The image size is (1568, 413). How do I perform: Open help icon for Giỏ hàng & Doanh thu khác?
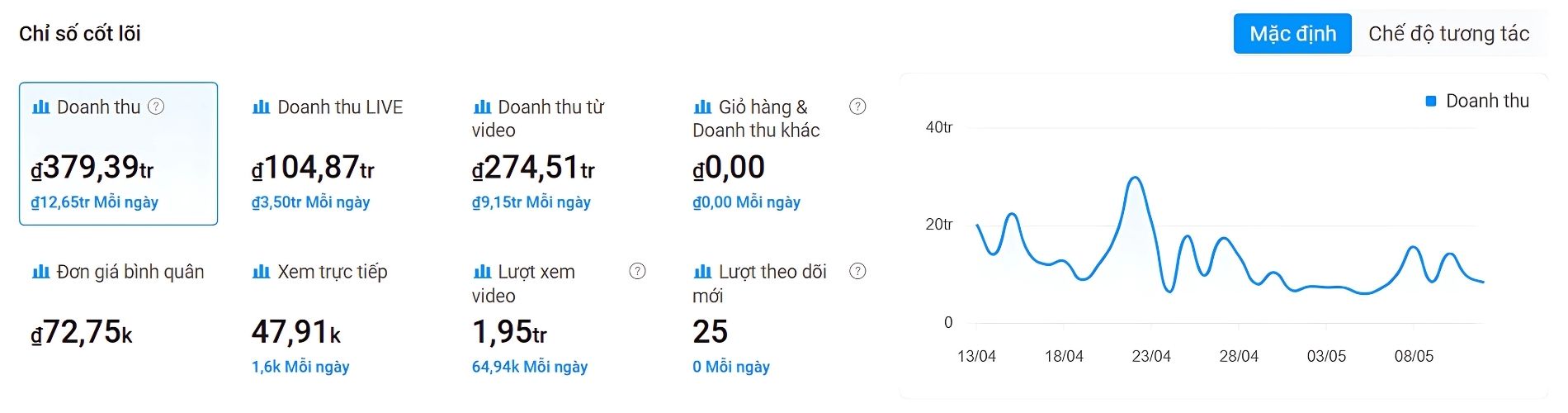(x=857, y=107)
